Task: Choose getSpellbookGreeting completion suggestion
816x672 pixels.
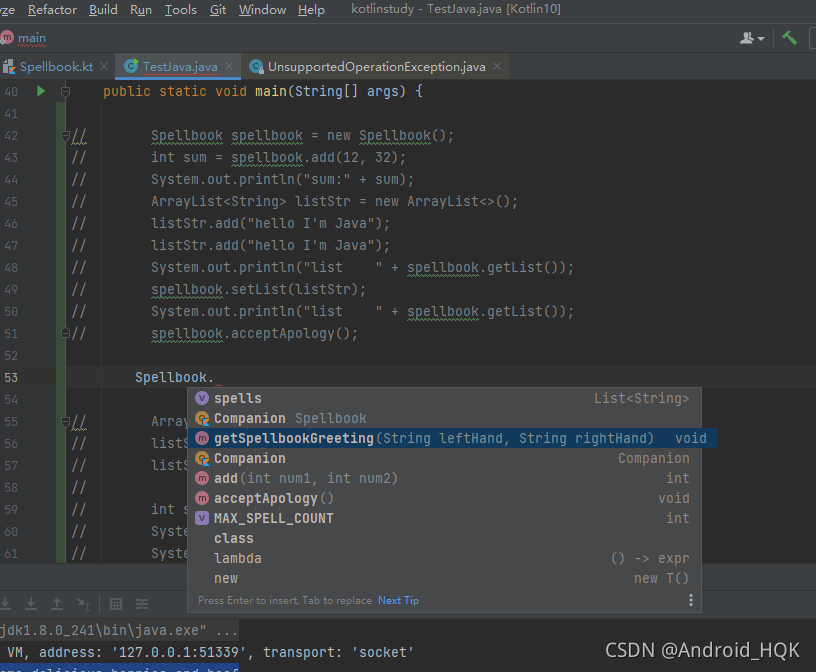Action: tap(453, 438)
